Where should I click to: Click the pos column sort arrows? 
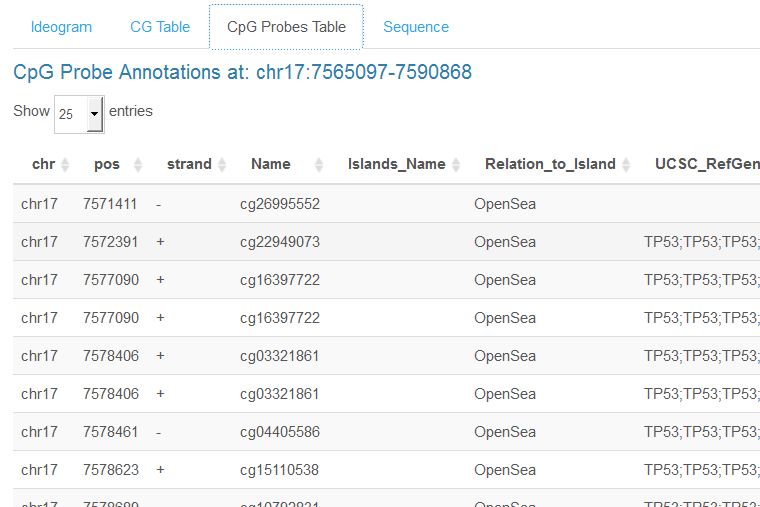click(138, 165)
